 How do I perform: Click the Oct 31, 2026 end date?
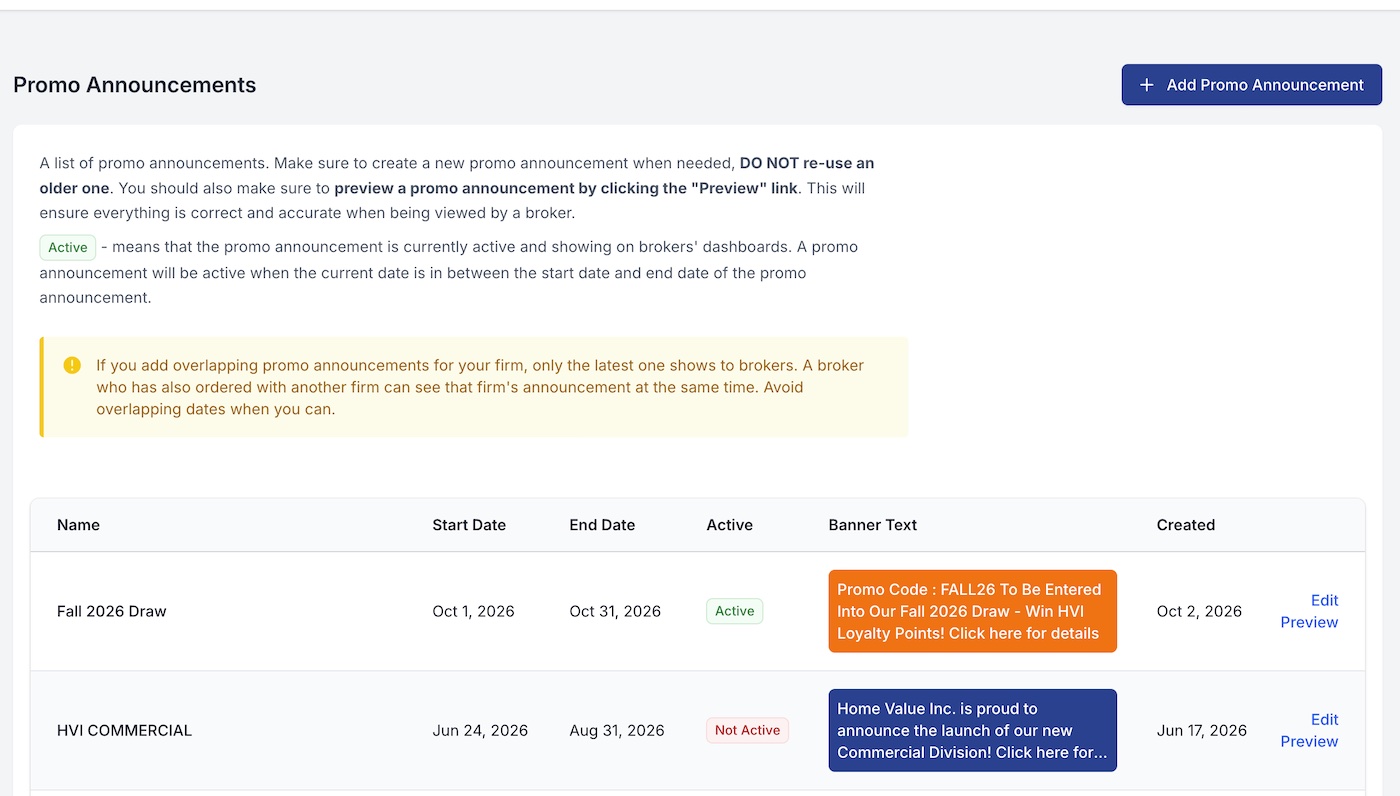click(615, 611)
